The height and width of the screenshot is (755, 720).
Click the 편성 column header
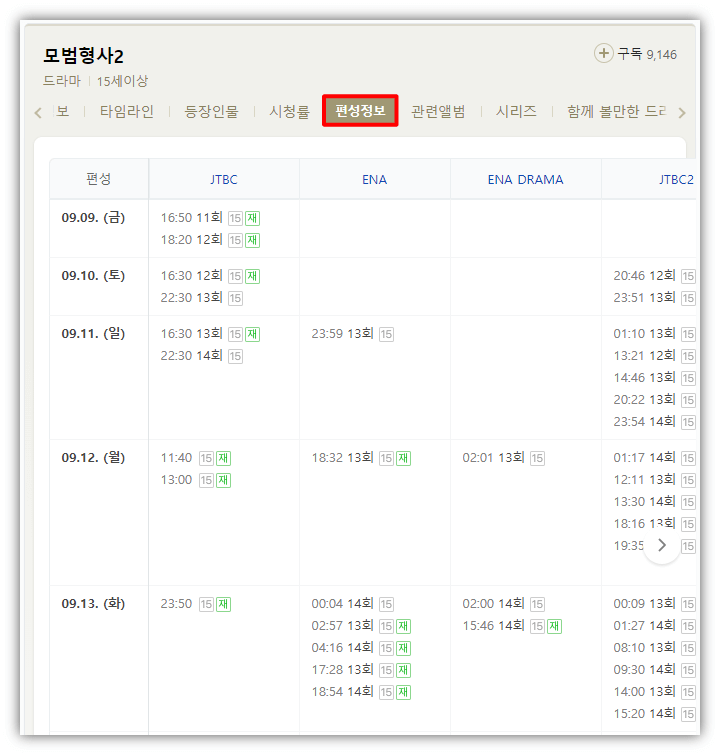coord(99,179)
